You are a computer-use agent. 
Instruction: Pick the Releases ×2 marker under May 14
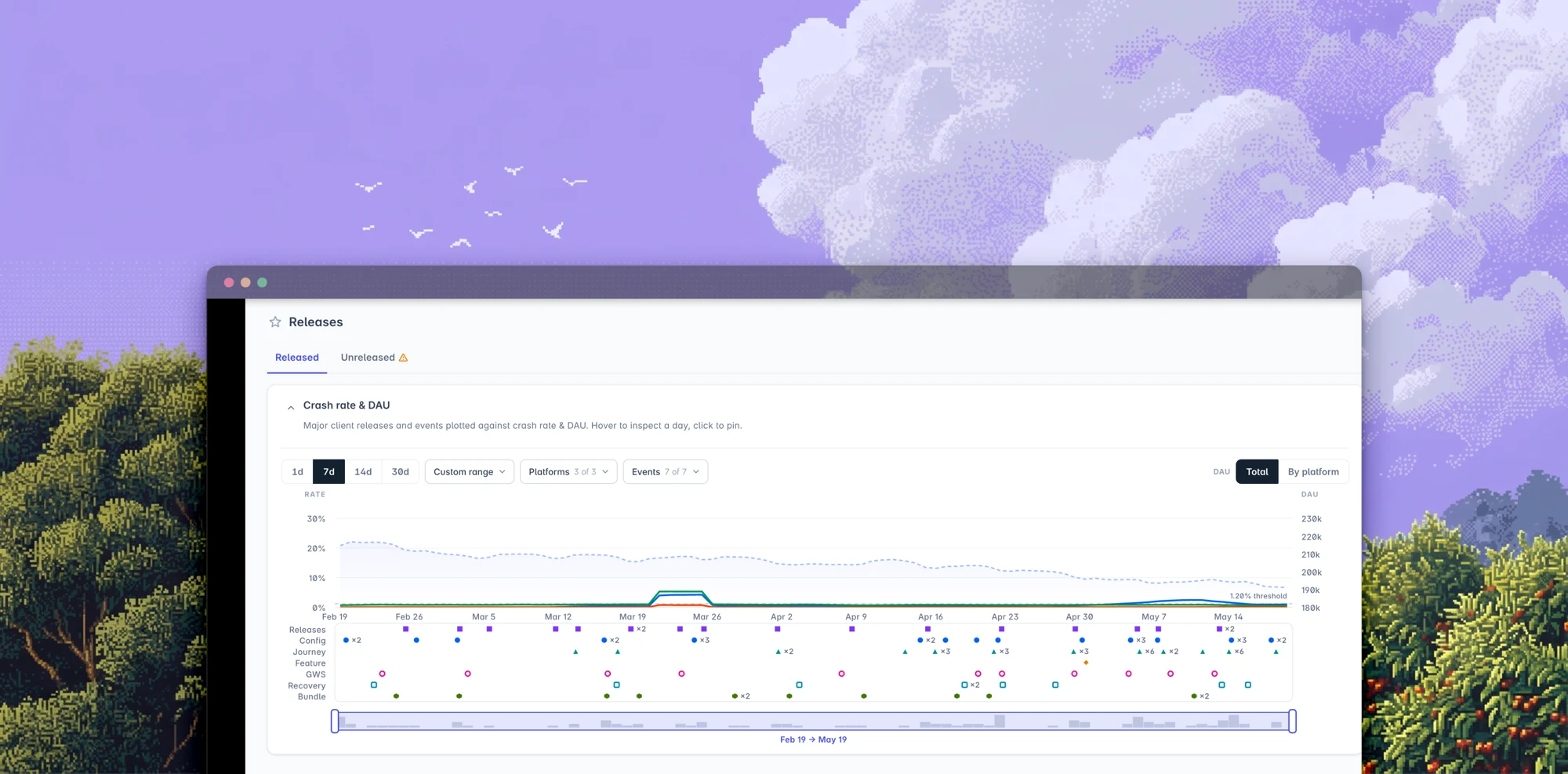pos(1225,629)
